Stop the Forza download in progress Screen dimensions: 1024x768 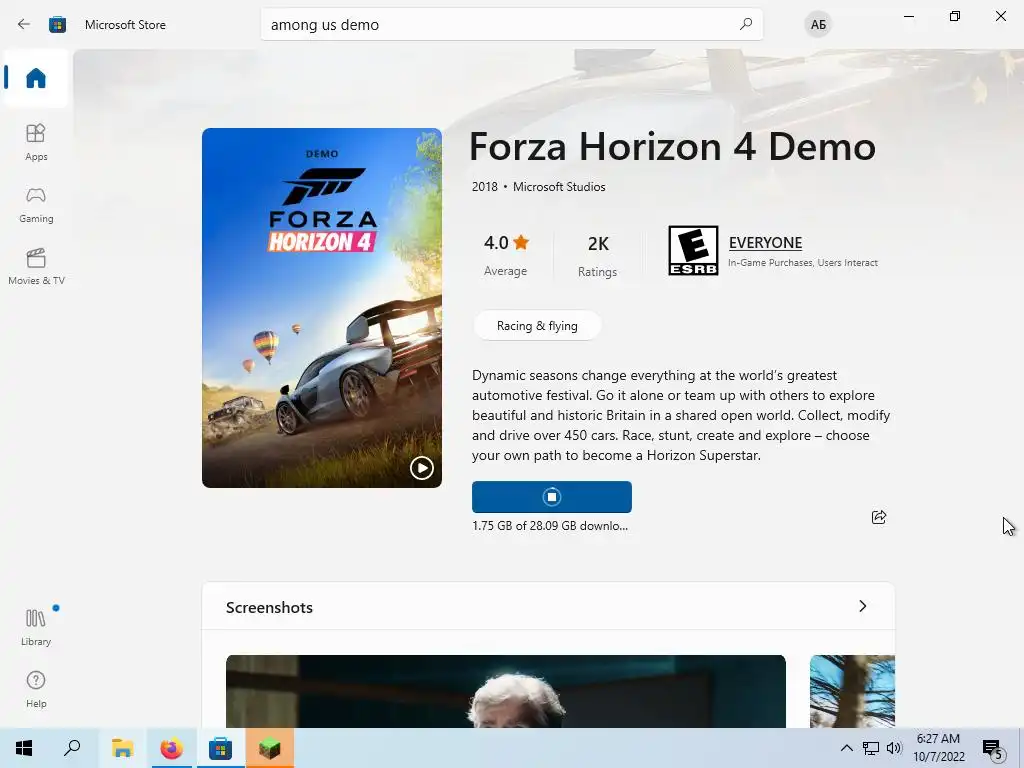point(552,497)
